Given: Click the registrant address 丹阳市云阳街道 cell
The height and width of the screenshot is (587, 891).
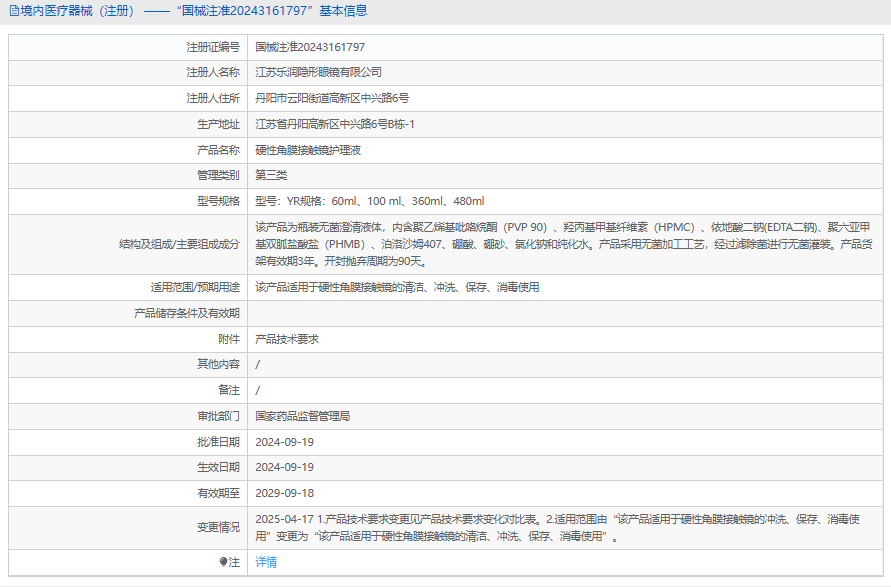Looking at the screenshot, I should (x=332, y=99).
